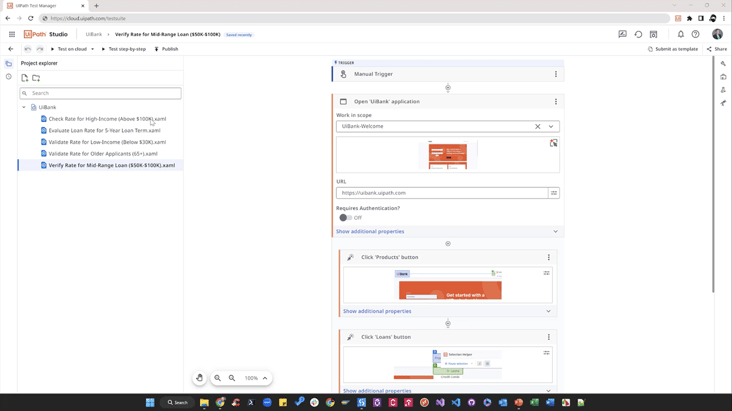Open options for Open 'UiBank' application

click(556, 101)
